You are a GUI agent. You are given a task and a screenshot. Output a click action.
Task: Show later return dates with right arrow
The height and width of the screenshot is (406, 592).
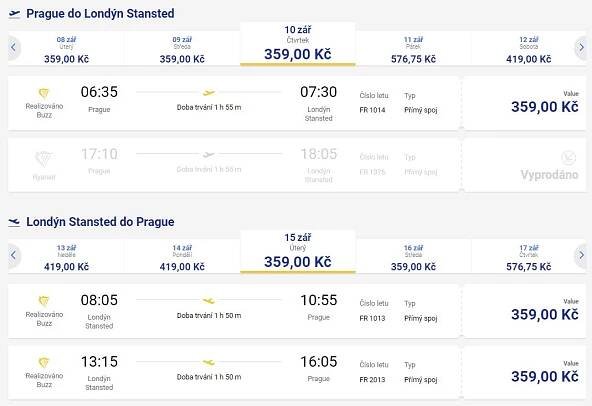click(581, 255)
